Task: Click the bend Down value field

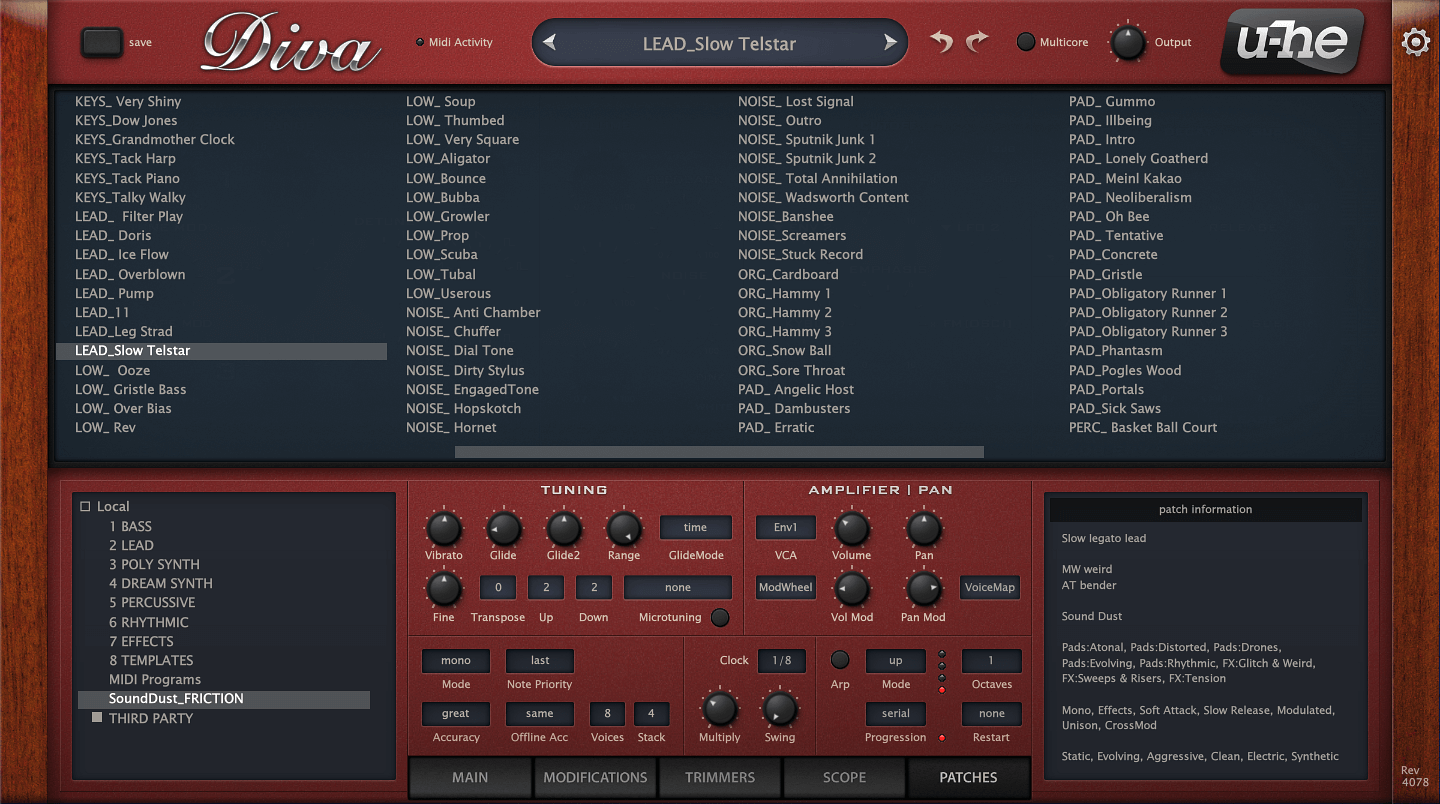Action: tap(594, 588)
